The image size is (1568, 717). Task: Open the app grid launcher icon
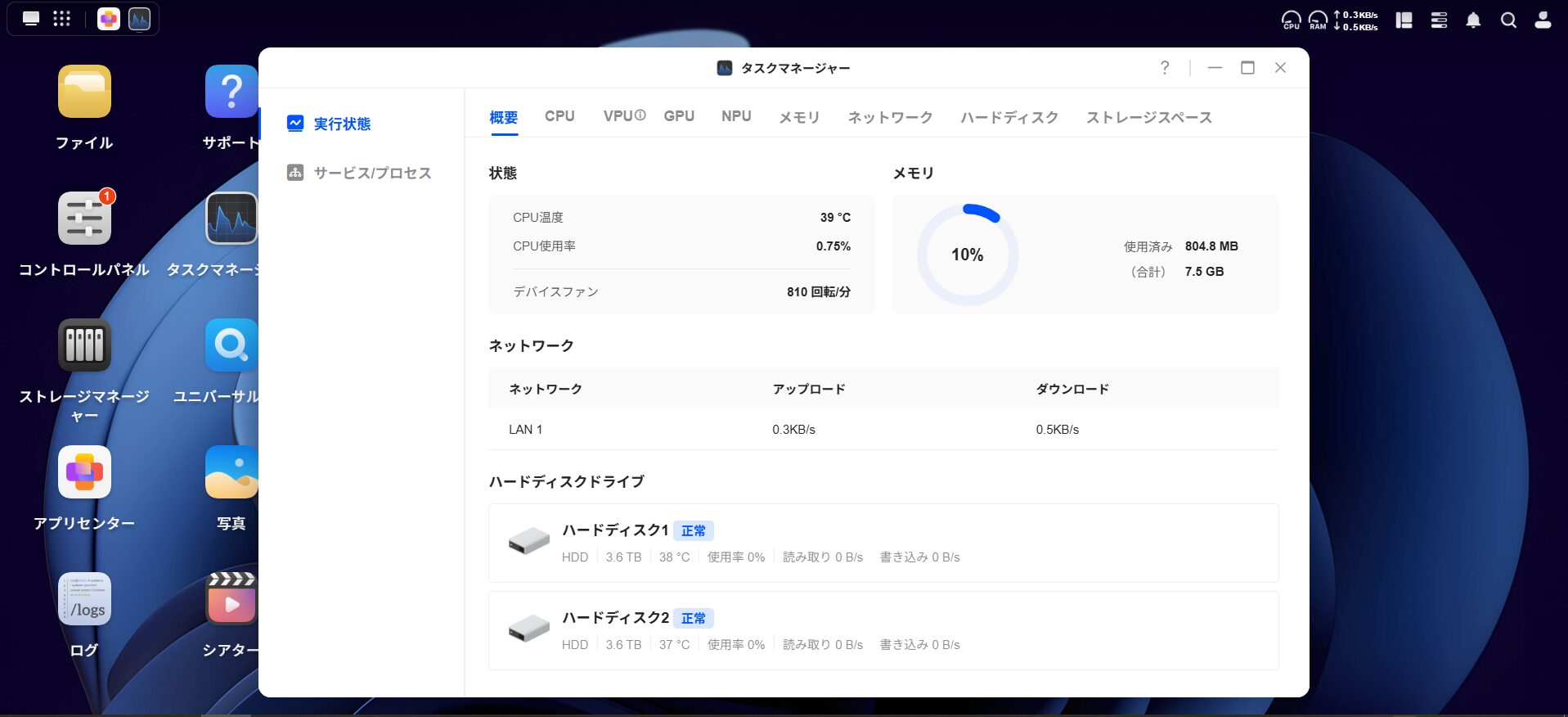point(61,19)
